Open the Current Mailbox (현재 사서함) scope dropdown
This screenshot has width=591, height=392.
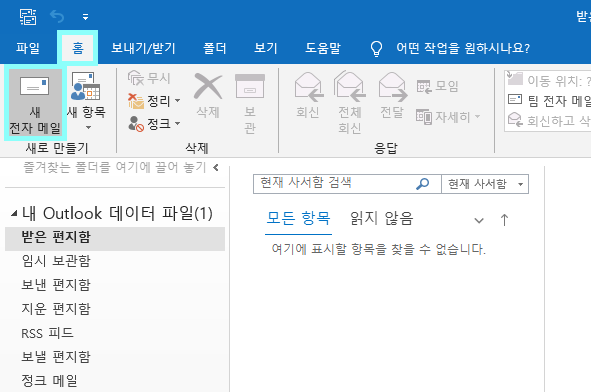point(485,184)
